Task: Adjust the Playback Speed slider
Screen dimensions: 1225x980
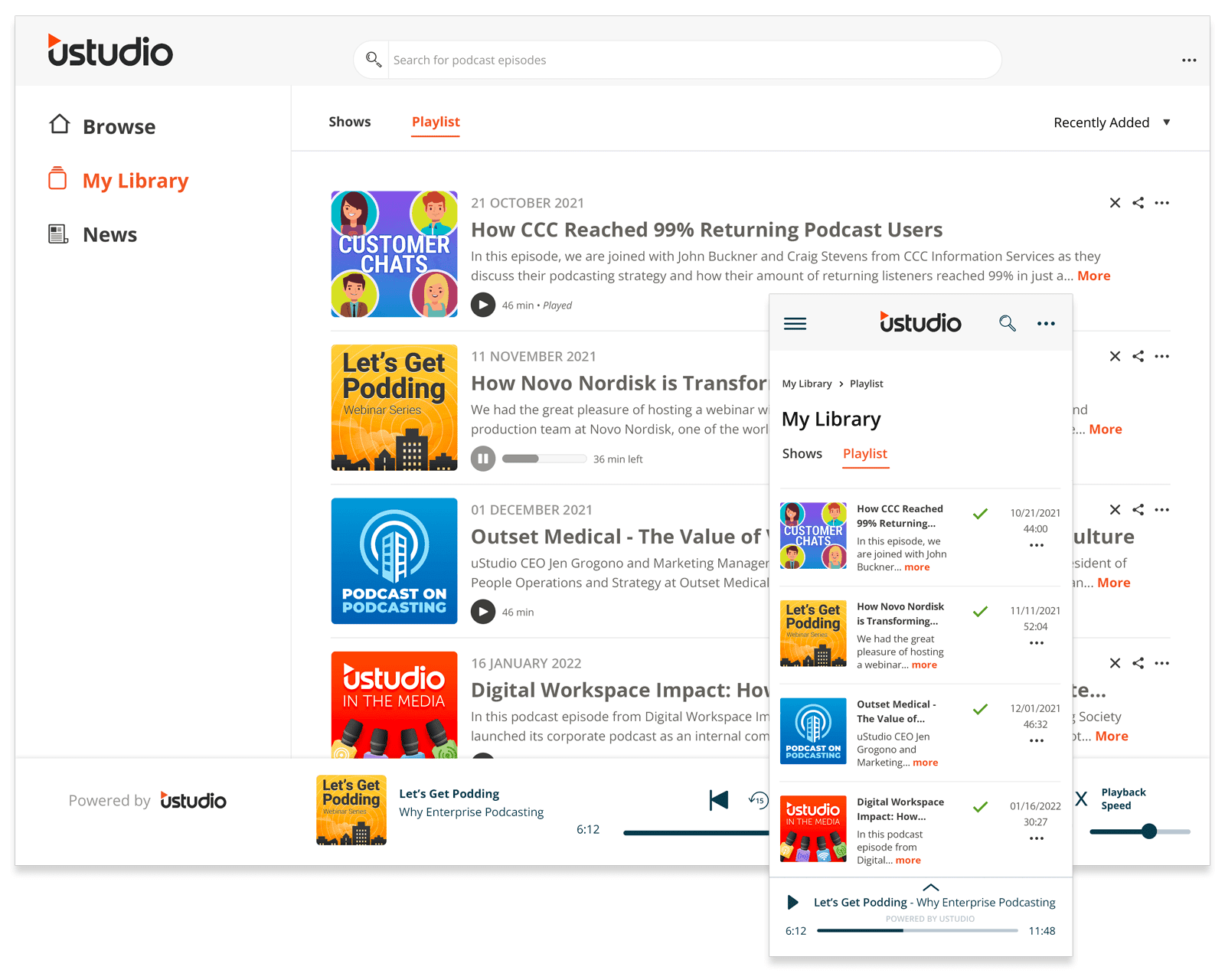Action: click(x=1140, y=831)
